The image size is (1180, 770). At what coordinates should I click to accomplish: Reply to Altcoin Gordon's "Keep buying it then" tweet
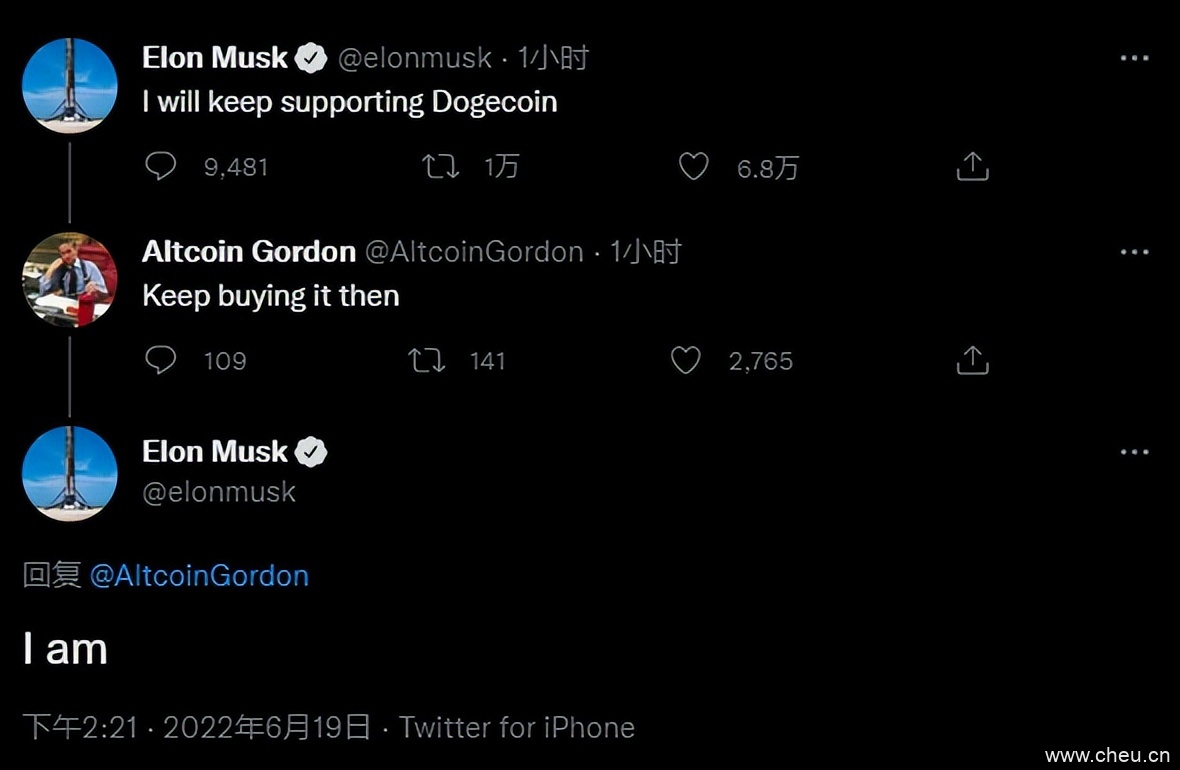click(160, 360)
